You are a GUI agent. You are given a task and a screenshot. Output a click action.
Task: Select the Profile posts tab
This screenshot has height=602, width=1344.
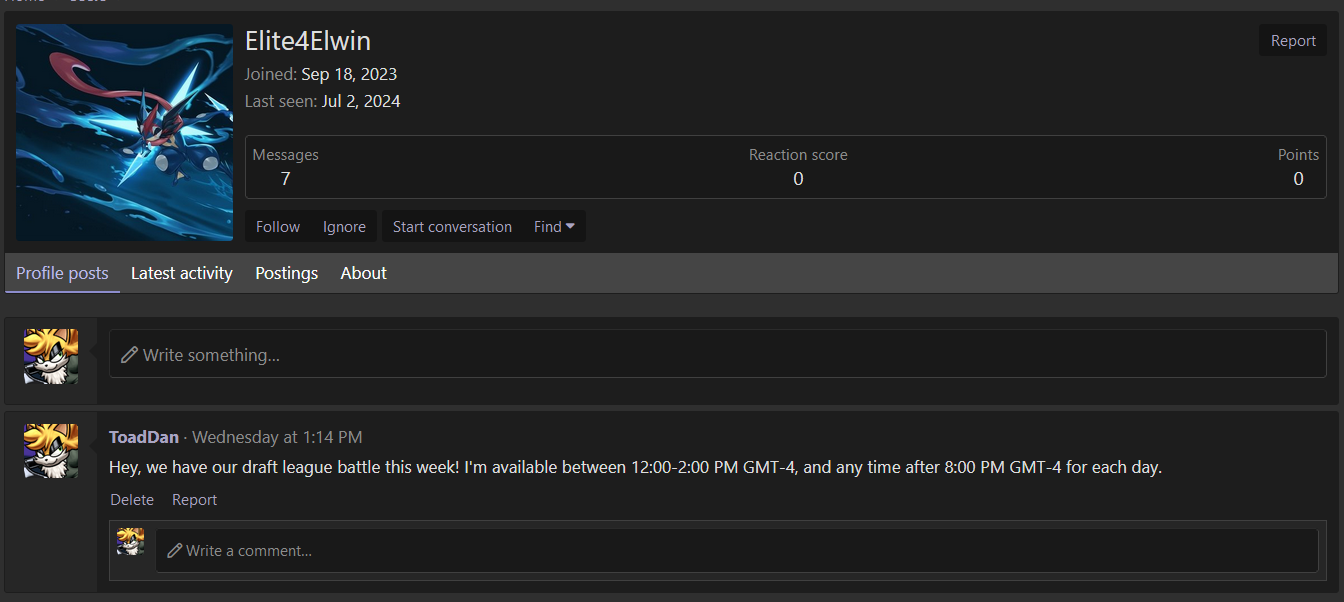point(62,273)
